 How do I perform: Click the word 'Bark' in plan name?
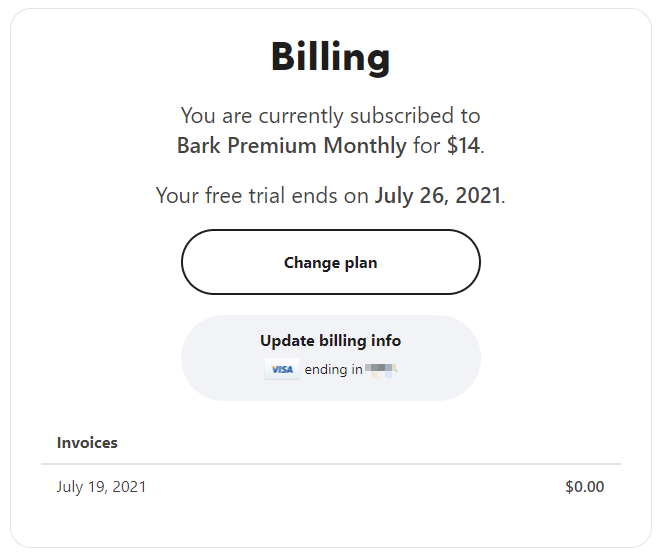198,146
